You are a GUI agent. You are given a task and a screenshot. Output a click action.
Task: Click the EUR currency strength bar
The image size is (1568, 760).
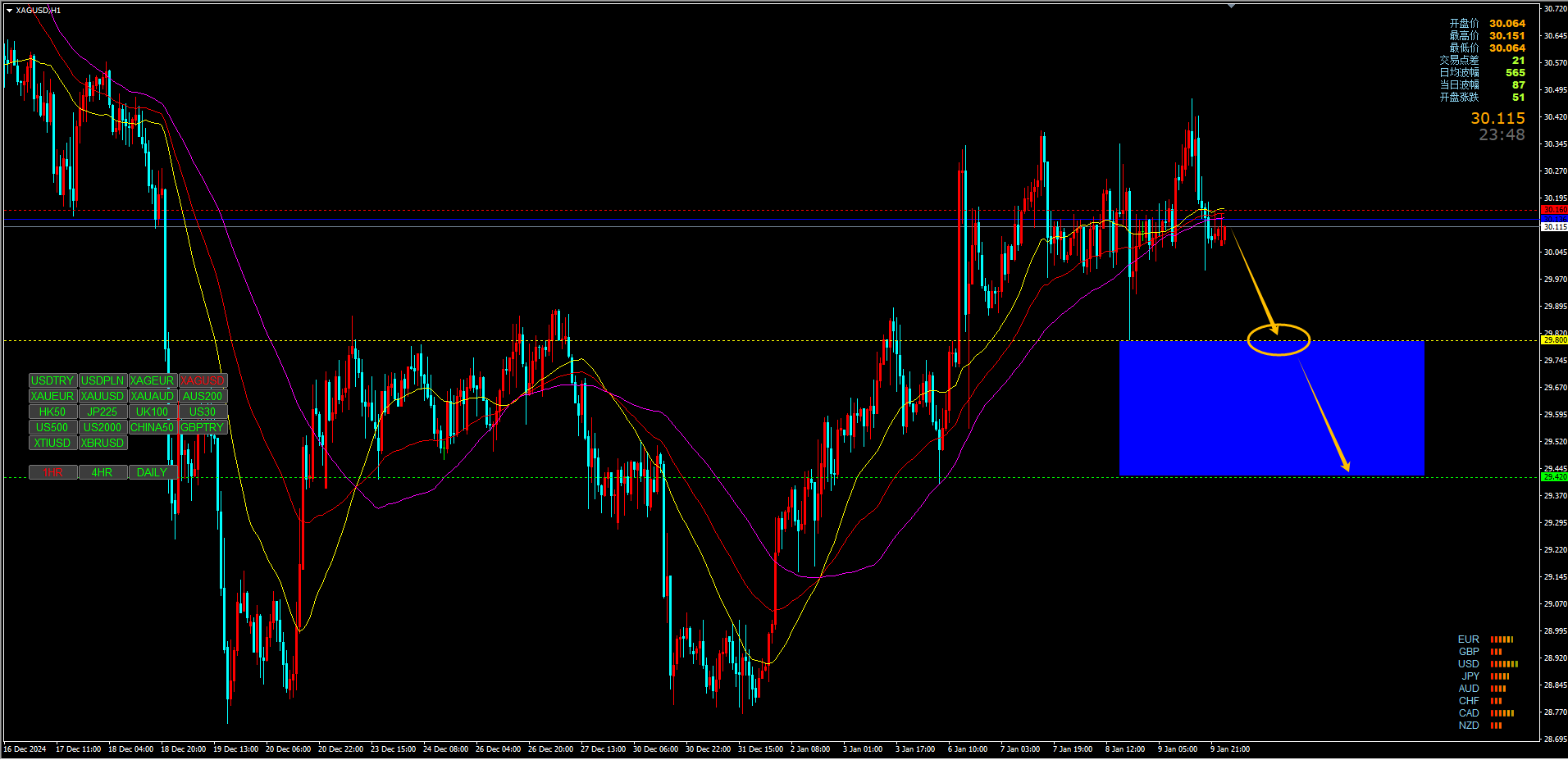(1502, 639)
